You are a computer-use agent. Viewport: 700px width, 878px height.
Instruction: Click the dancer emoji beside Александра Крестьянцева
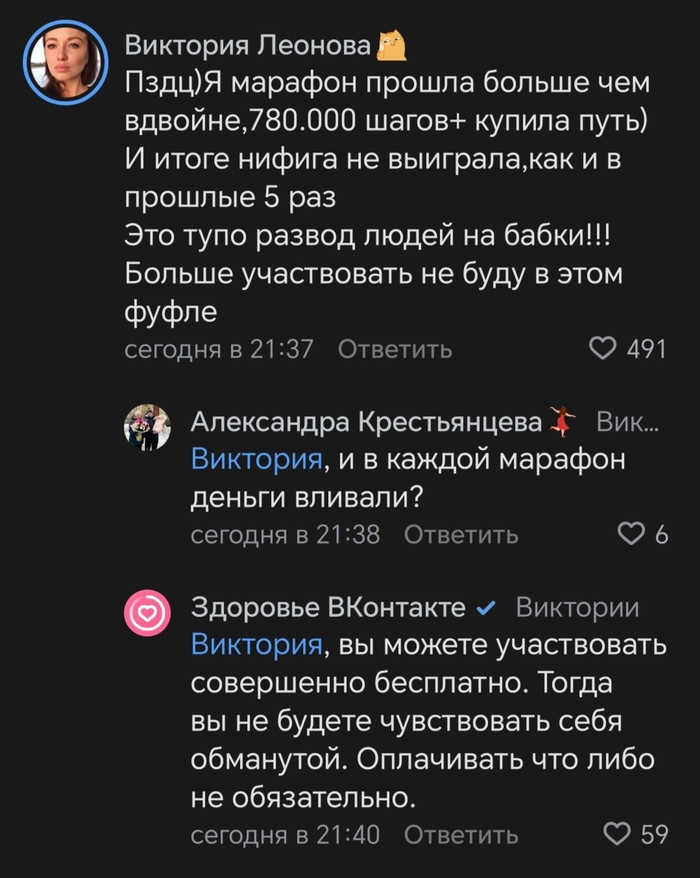click(565, 422)
